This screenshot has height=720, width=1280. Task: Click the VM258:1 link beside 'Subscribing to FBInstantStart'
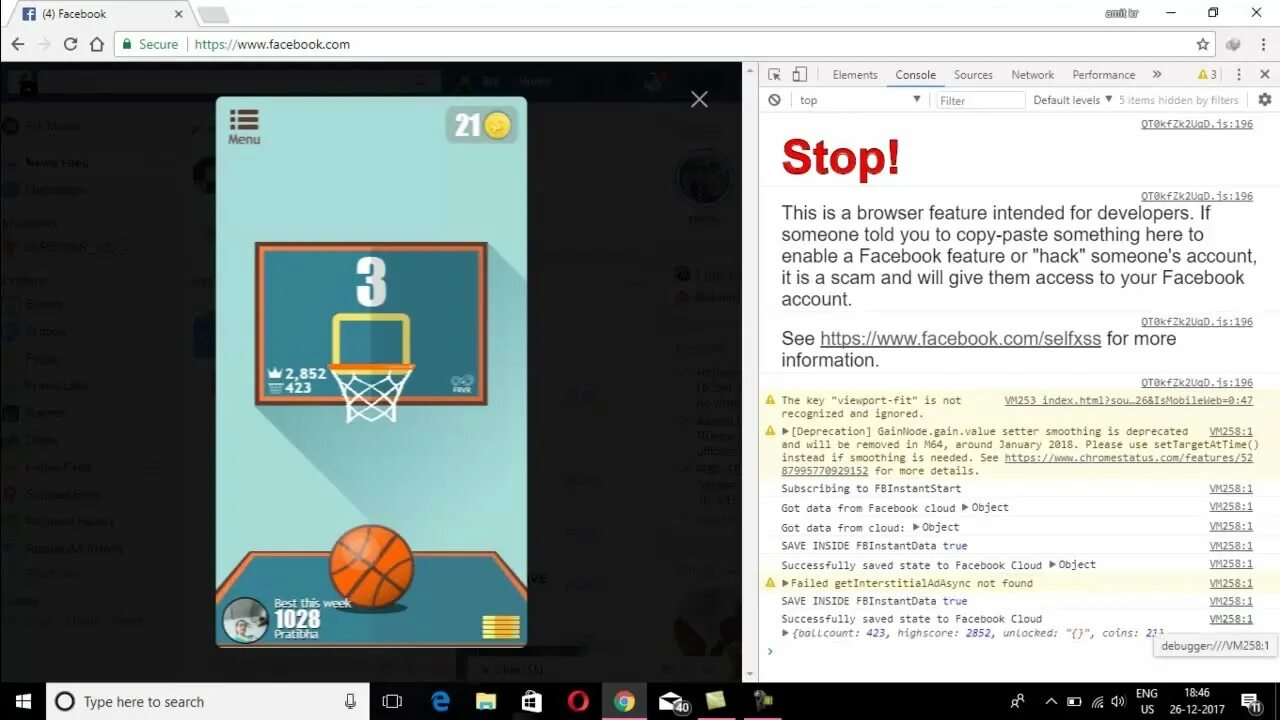click(x=1231, y=489)
